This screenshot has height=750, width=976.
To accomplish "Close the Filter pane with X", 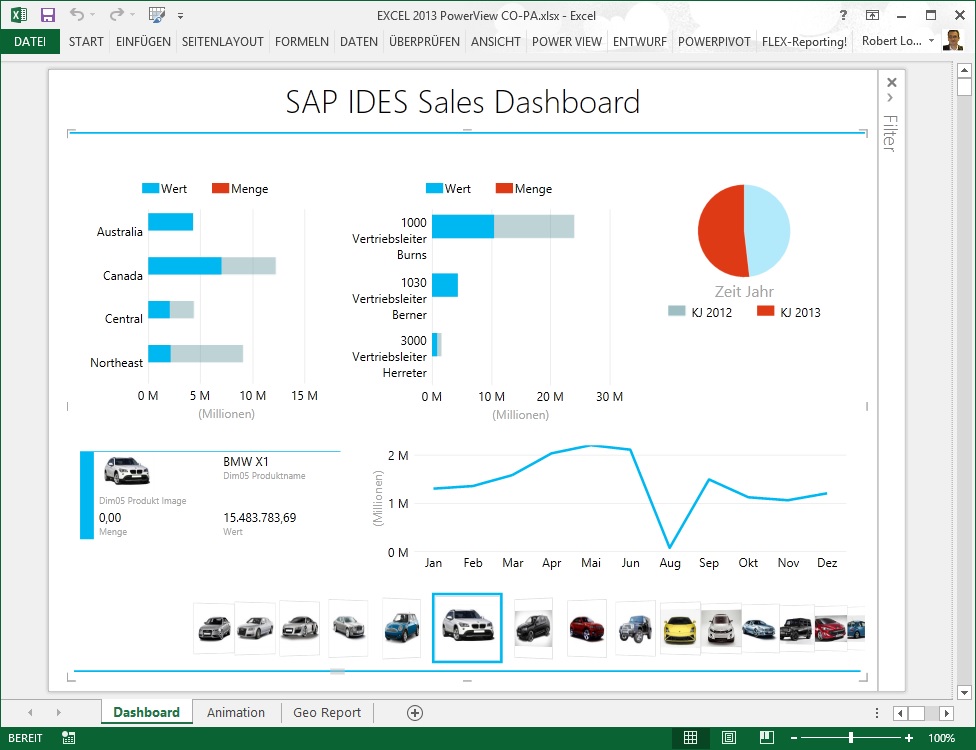I will pos(892,82).
